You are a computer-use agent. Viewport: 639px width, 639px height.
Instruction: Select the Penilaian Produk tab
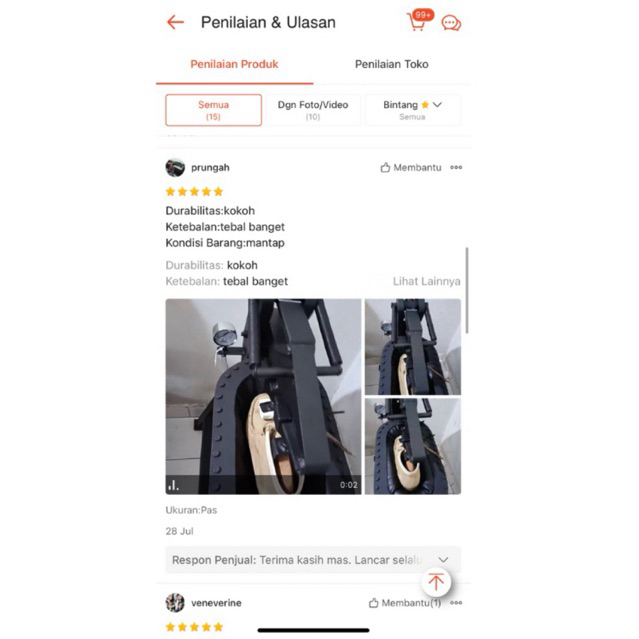(x=234, y=64)
